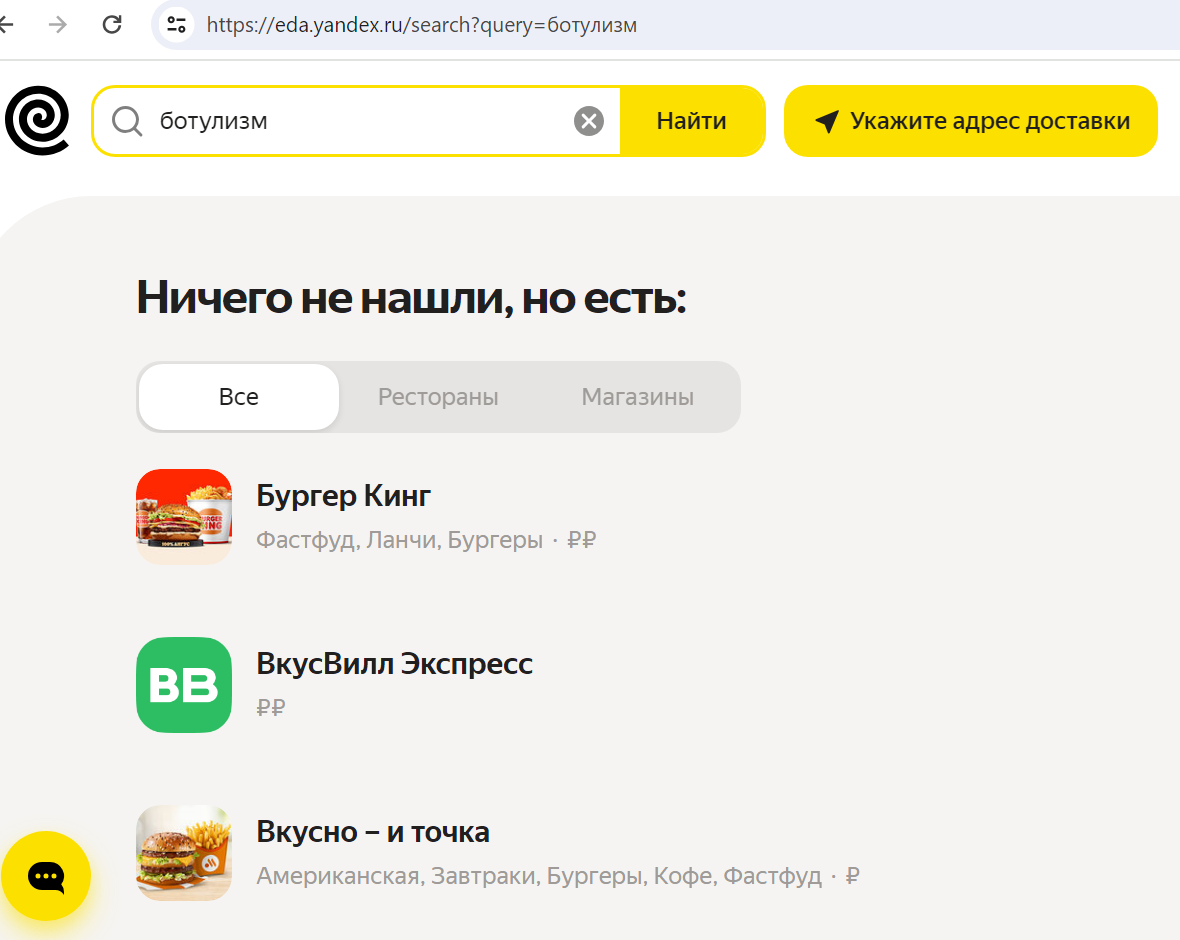Viewport: 1180px width, 940px height.
Task: Click the magnifier icon in search box
Action: coord(127,121)
